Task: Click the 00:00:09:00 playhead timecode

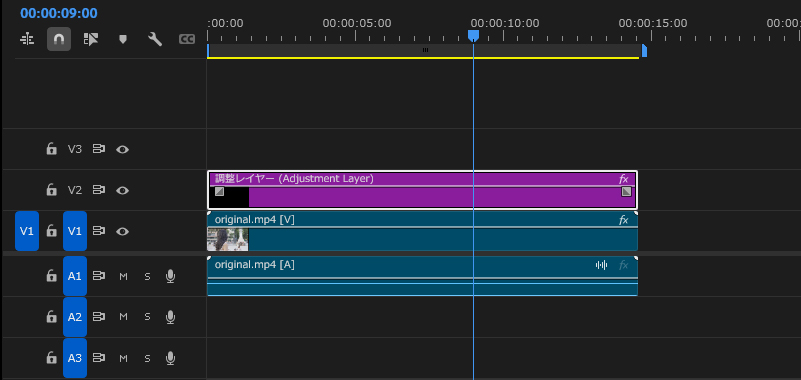Action: click(59, 13)
